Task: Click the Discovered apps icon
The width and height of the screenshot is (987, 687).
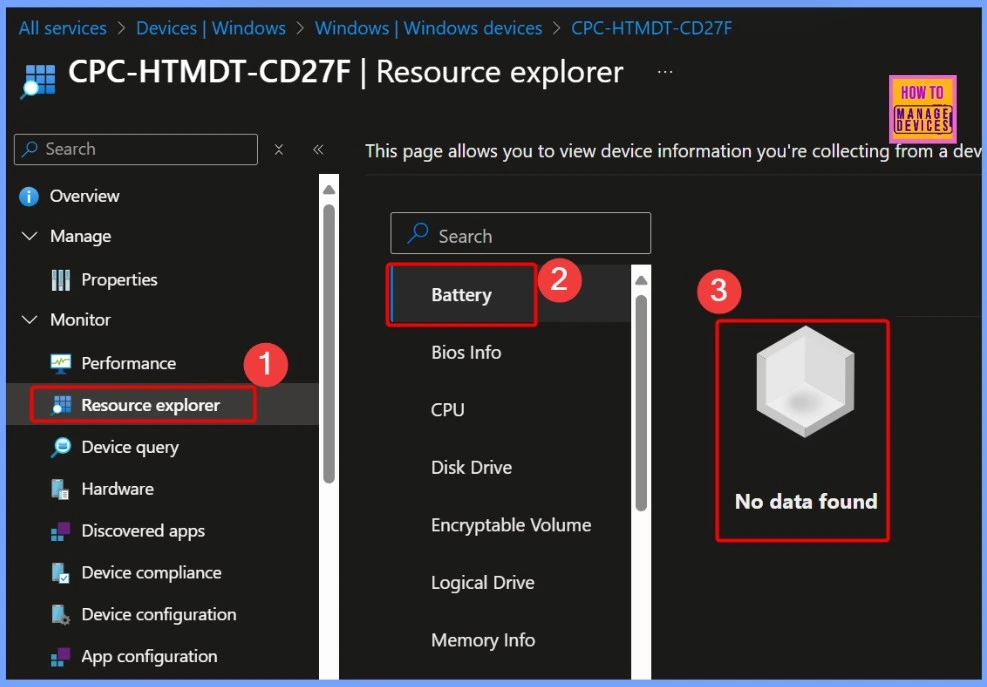Action: tap(60, 531)
